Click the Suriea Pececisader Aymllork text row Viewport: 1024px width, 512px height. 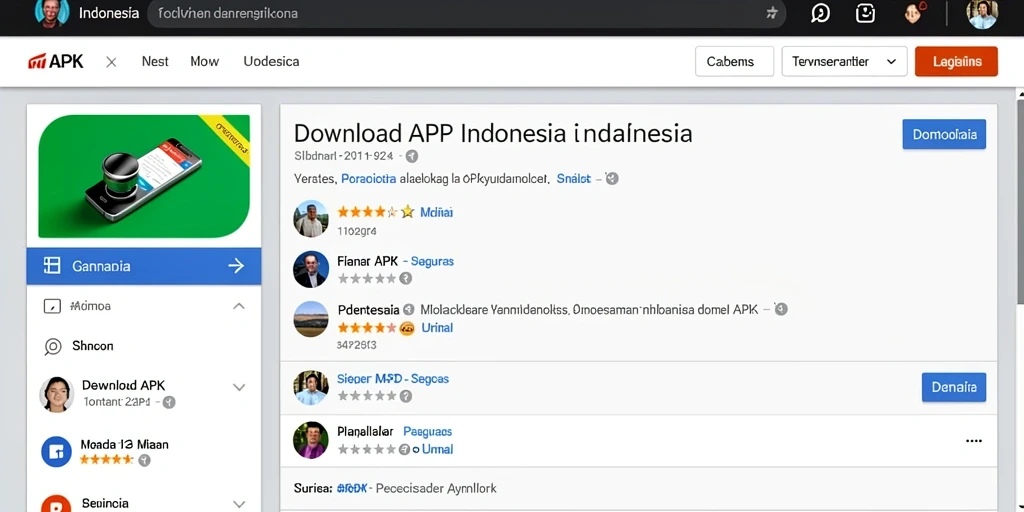395,488
